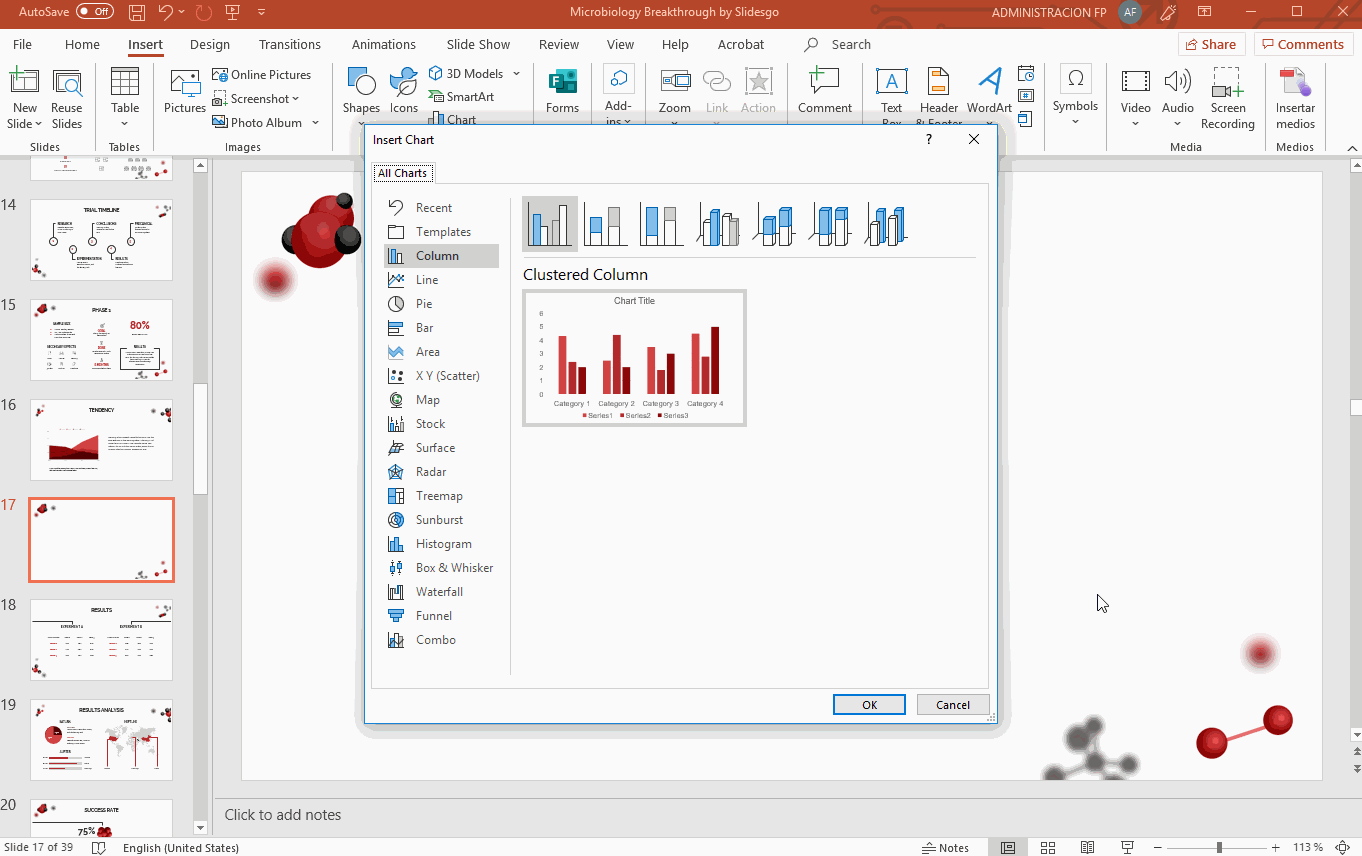Viewport: 1362px width, 856px height.
Task: Choose the Radar chart type
Action: tap(431, 472)
